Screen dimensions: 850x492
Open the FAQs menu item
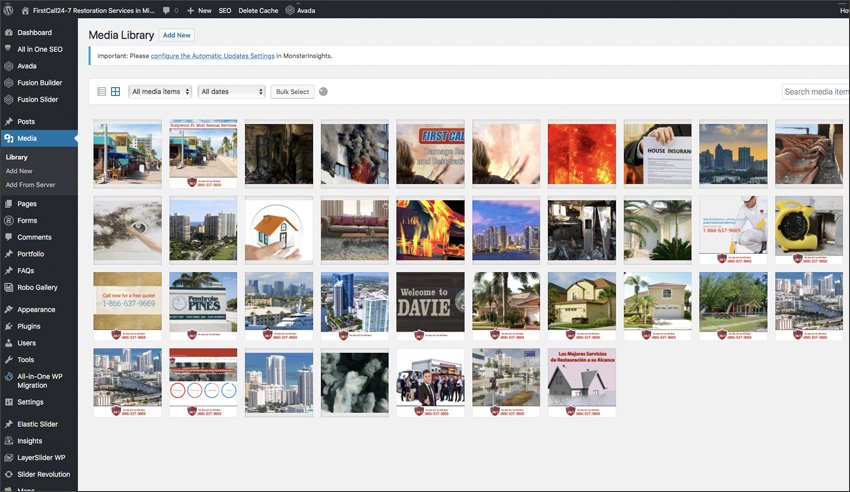[25, 270]
